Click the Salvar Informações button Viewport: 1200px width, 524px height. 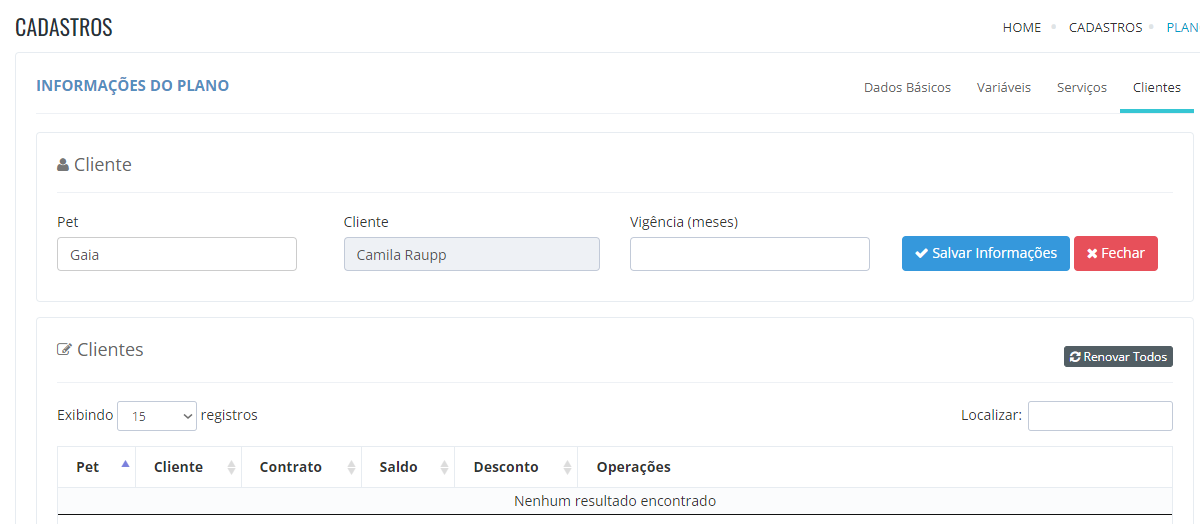(986, 253)
